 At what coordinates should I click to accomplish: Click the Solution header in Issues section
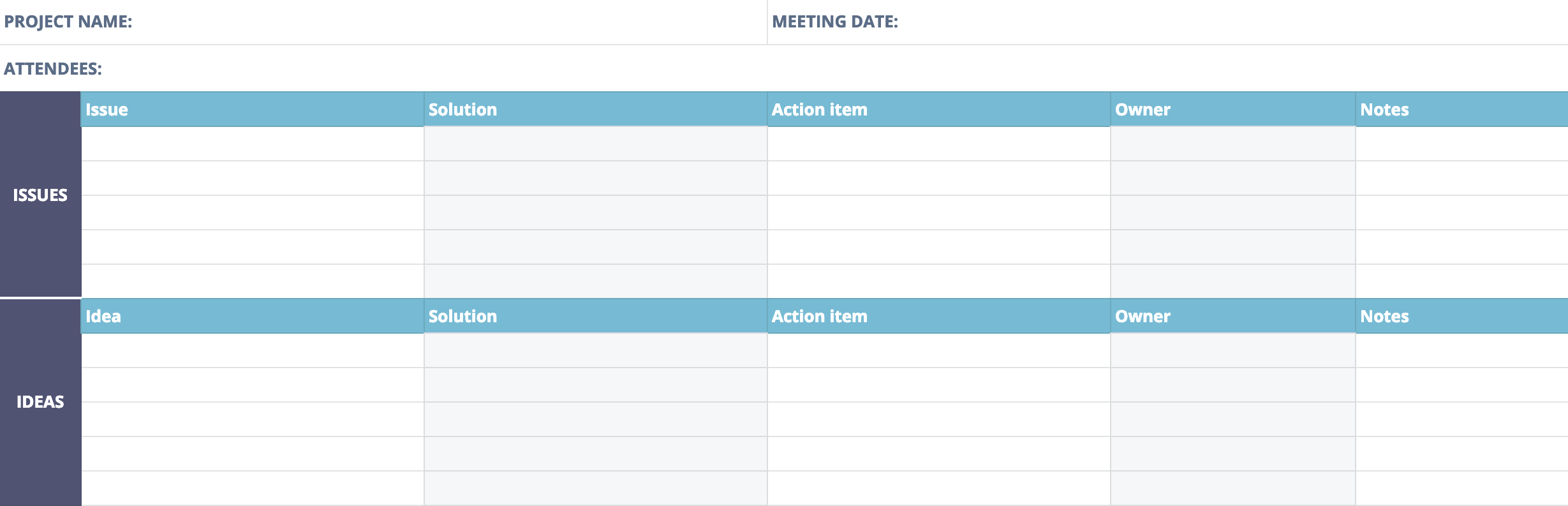pyautogui.click(x=596, y=109)
